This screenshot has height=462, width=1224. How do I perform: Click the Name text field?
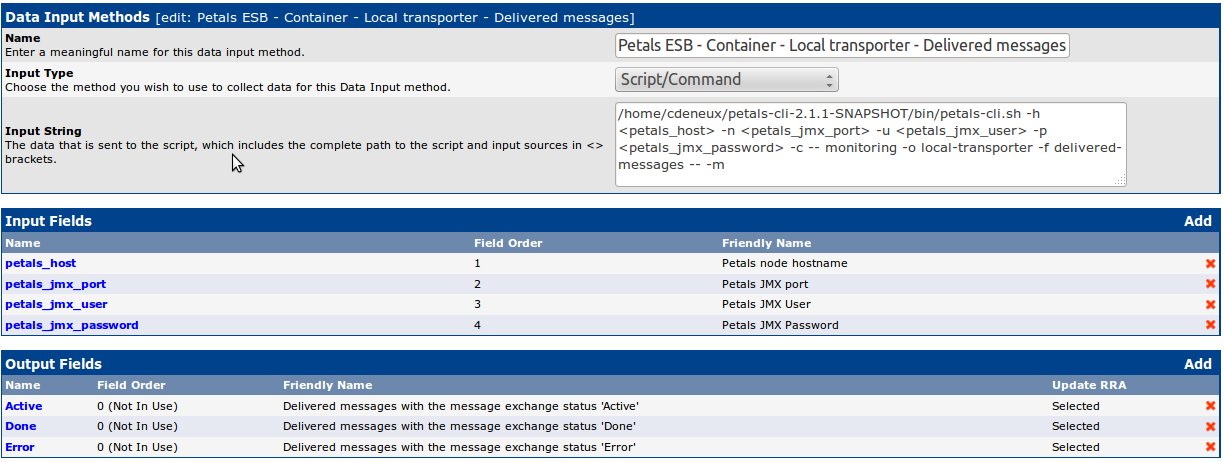pos(842,45)
